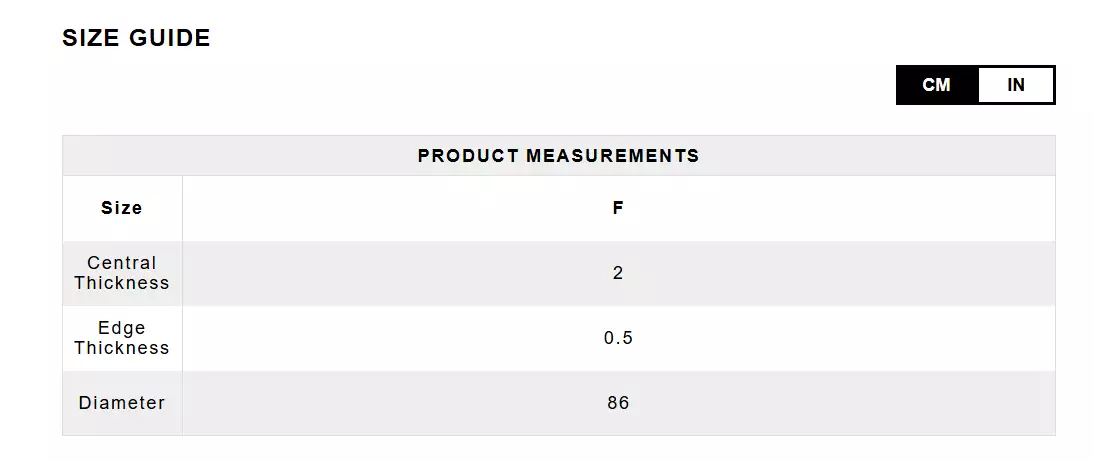Click the Edge Thickness row label
1093x461 pixels.
click(122, 338)
